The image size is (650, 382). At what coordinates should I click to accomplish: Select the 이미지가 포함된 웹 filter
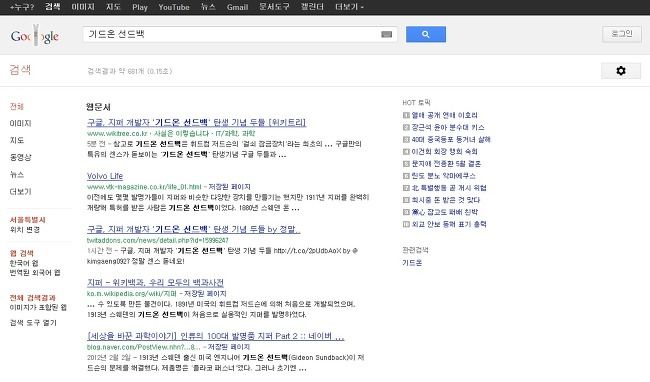(38, 307)
